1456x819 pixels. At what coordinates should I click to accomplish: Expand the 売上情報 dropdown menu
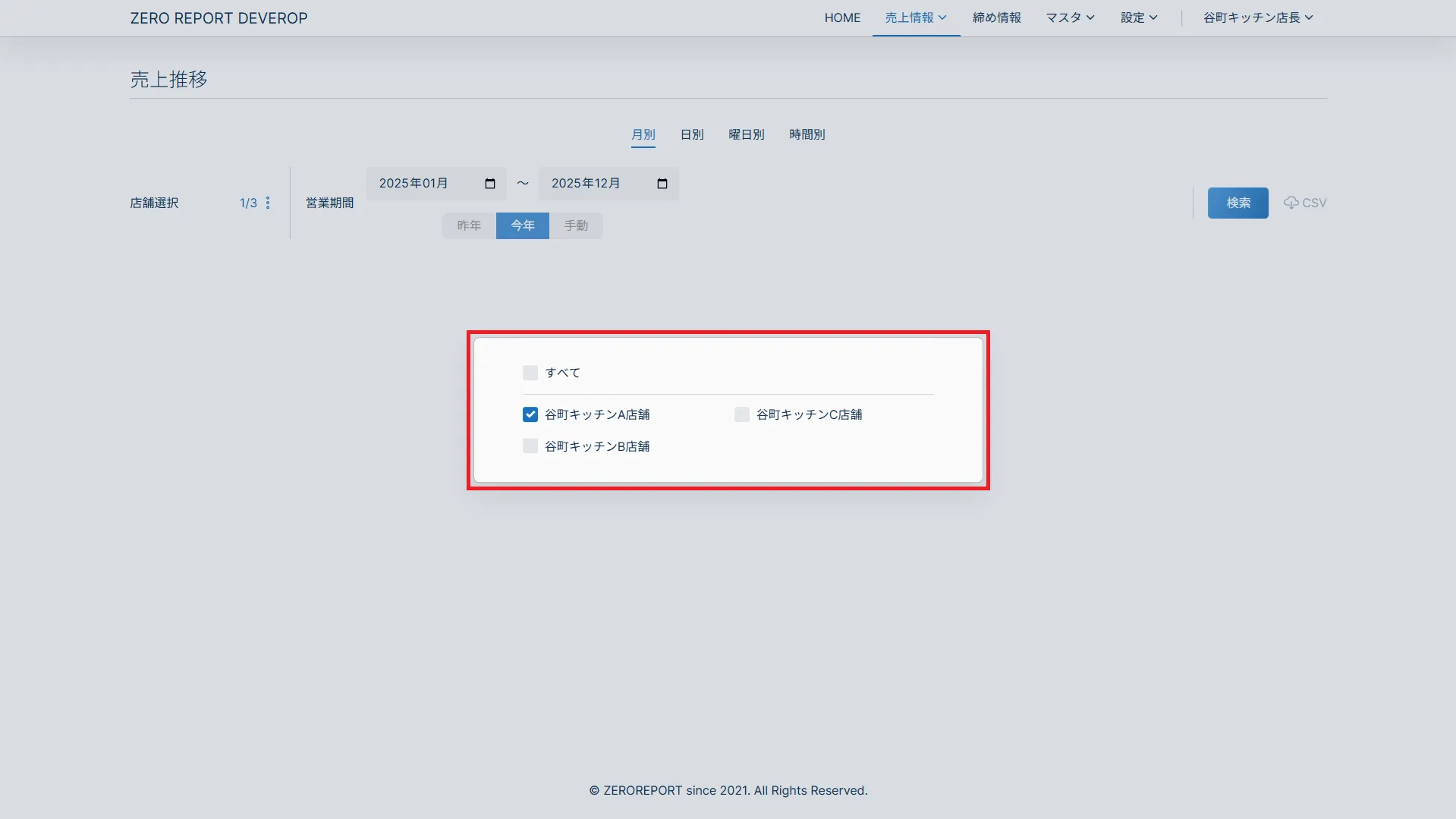coord(916,17)
